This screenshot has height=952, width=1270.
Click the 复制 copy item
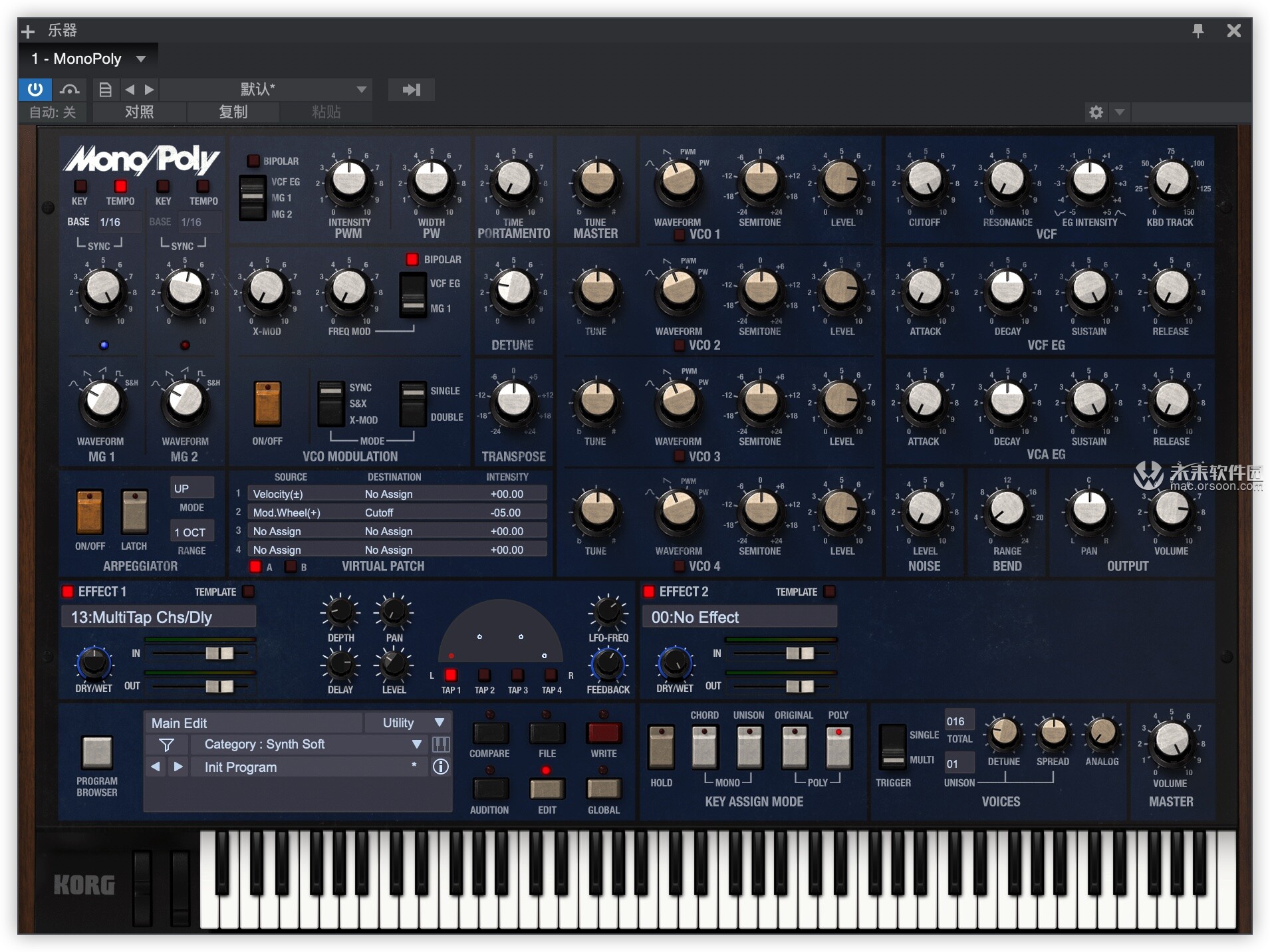pyautogui.click(x=233, y=112)
